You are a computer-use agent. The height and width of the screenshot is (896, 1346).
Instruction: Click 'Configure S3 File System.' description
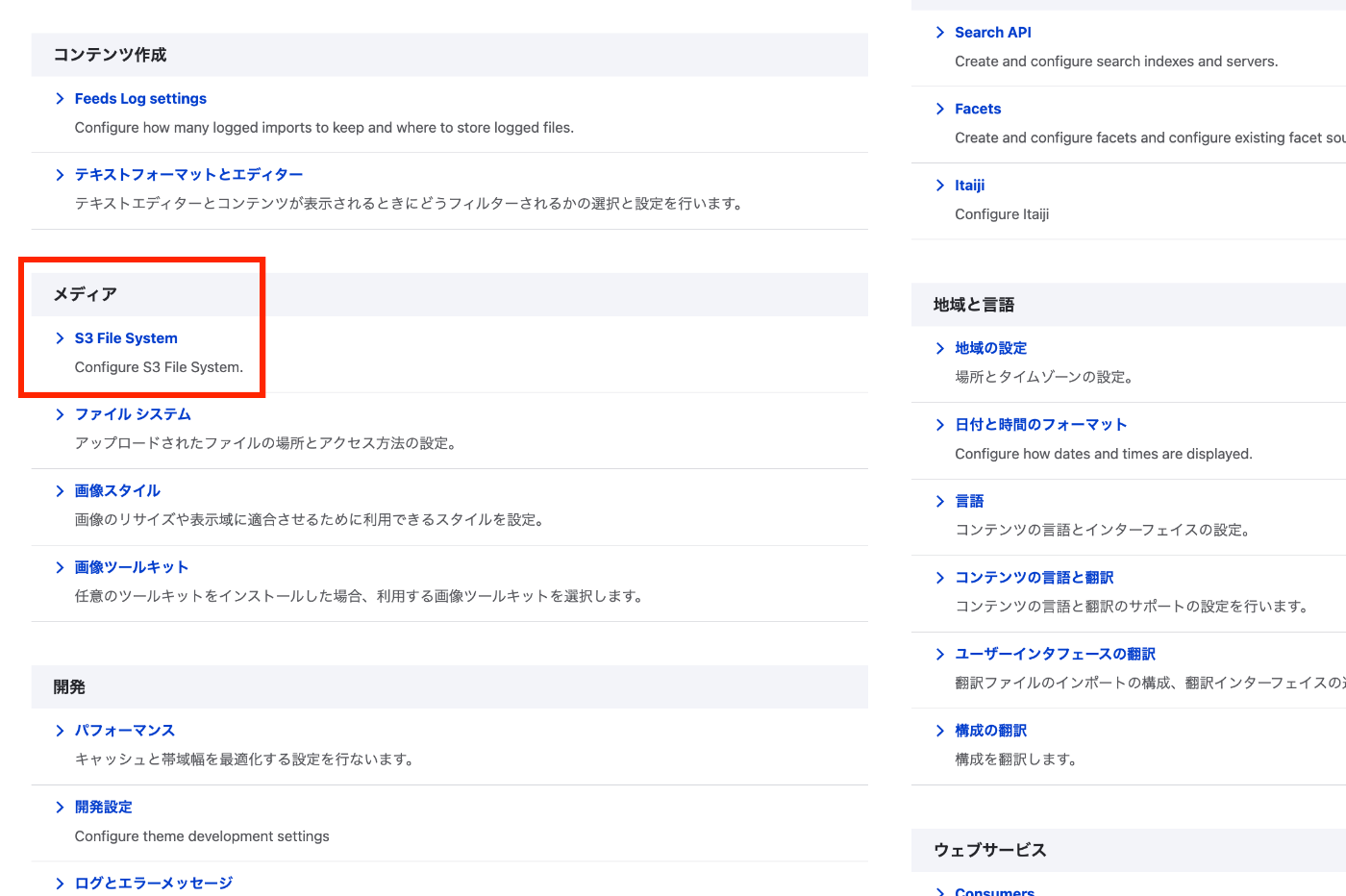[159, 367]
